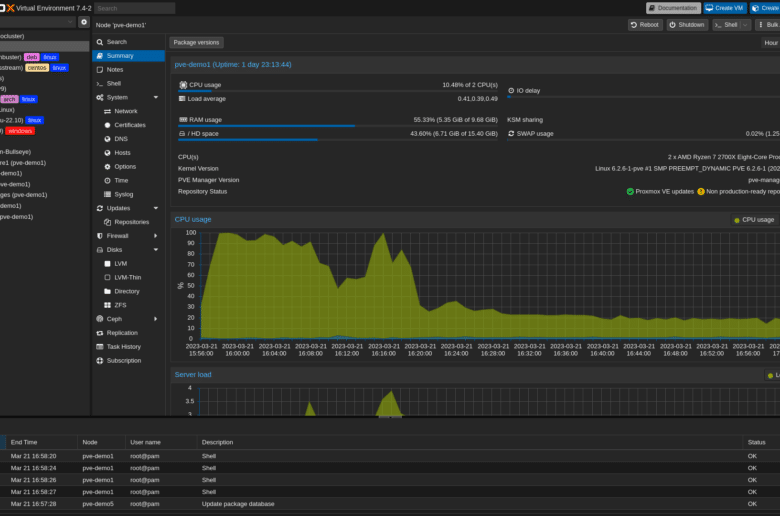Image resolution: width=780 pixels, height=516 pixels.
Task: Click the LVM-Thin icon
Action: (x=107, y=278)
